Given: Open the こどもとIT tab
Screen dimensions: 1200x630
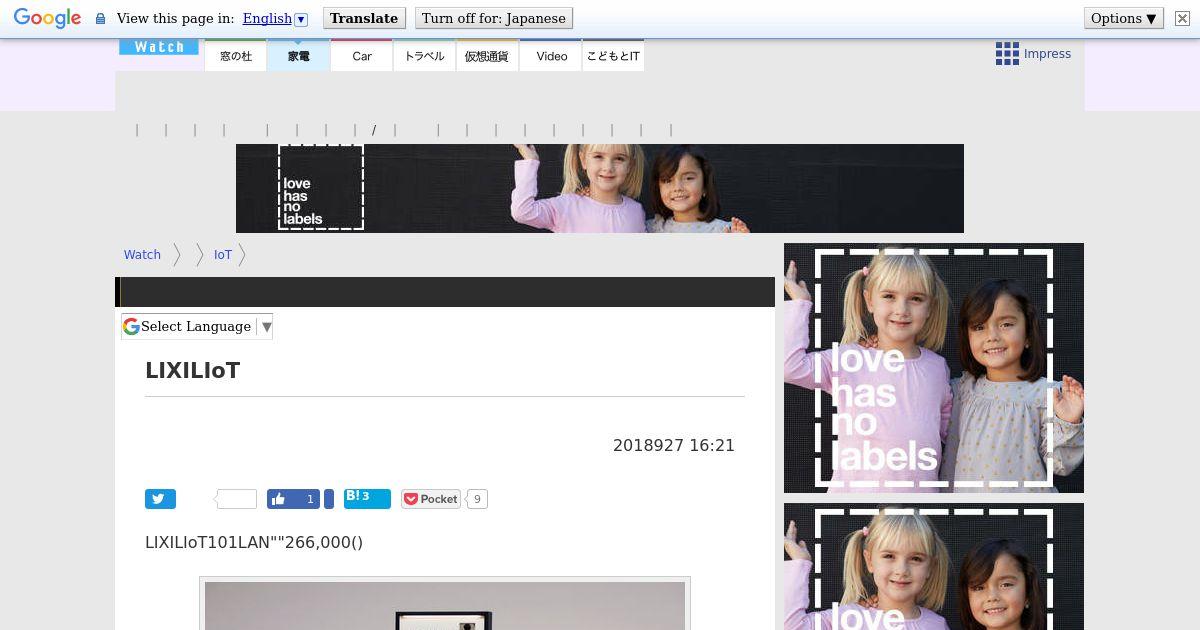Looking at the screenshot, I should (613, 56).
